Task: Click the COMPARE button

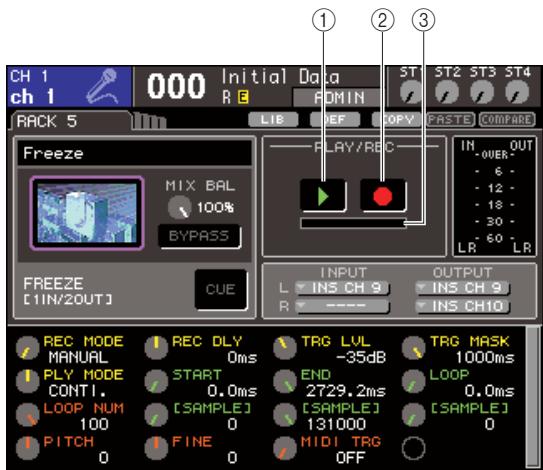Action: pyautogui.click(x=507, y=120)
